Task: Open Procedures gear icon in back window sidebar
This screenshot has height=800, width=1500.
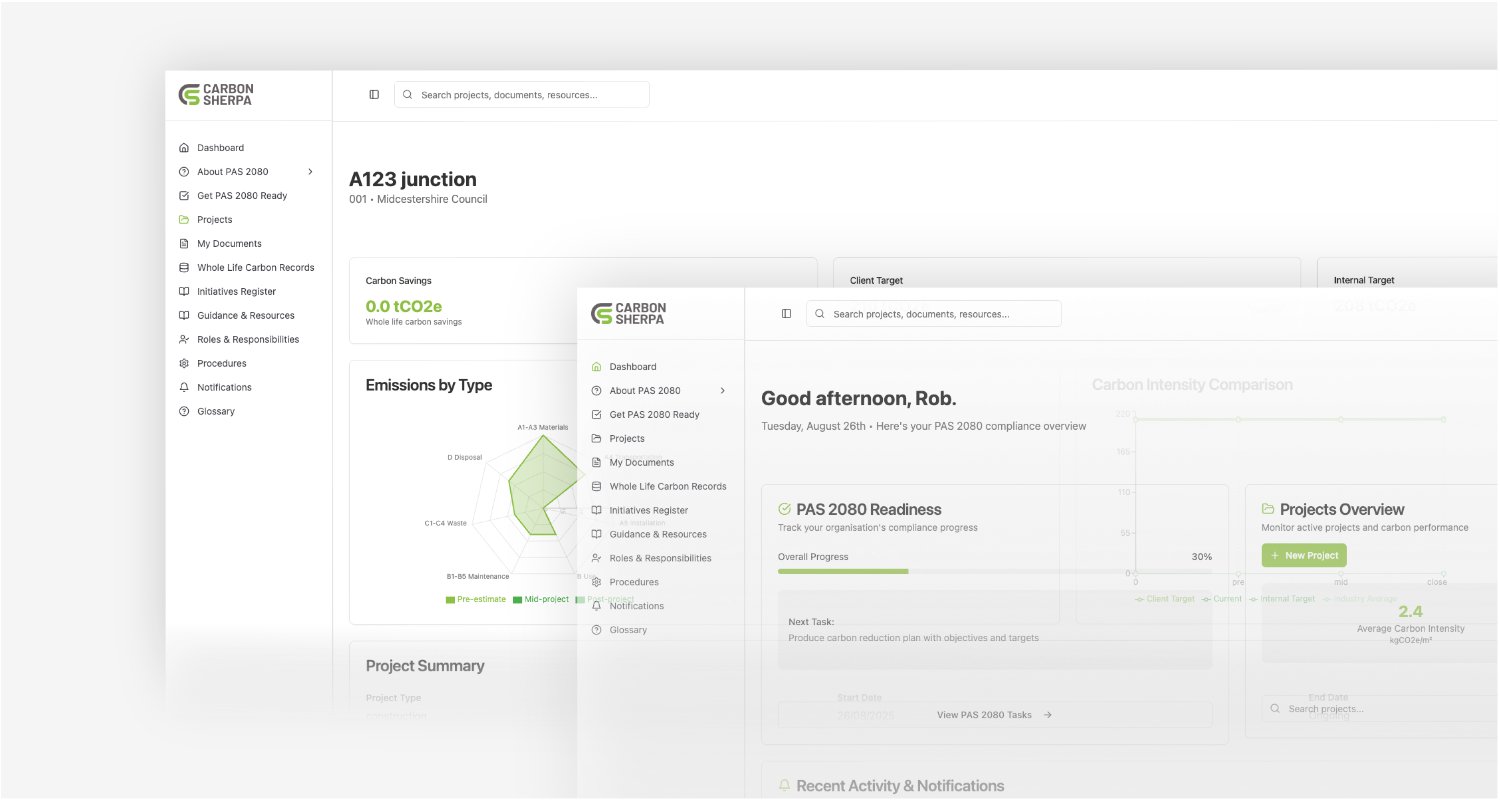Action: tap(184, 364)
